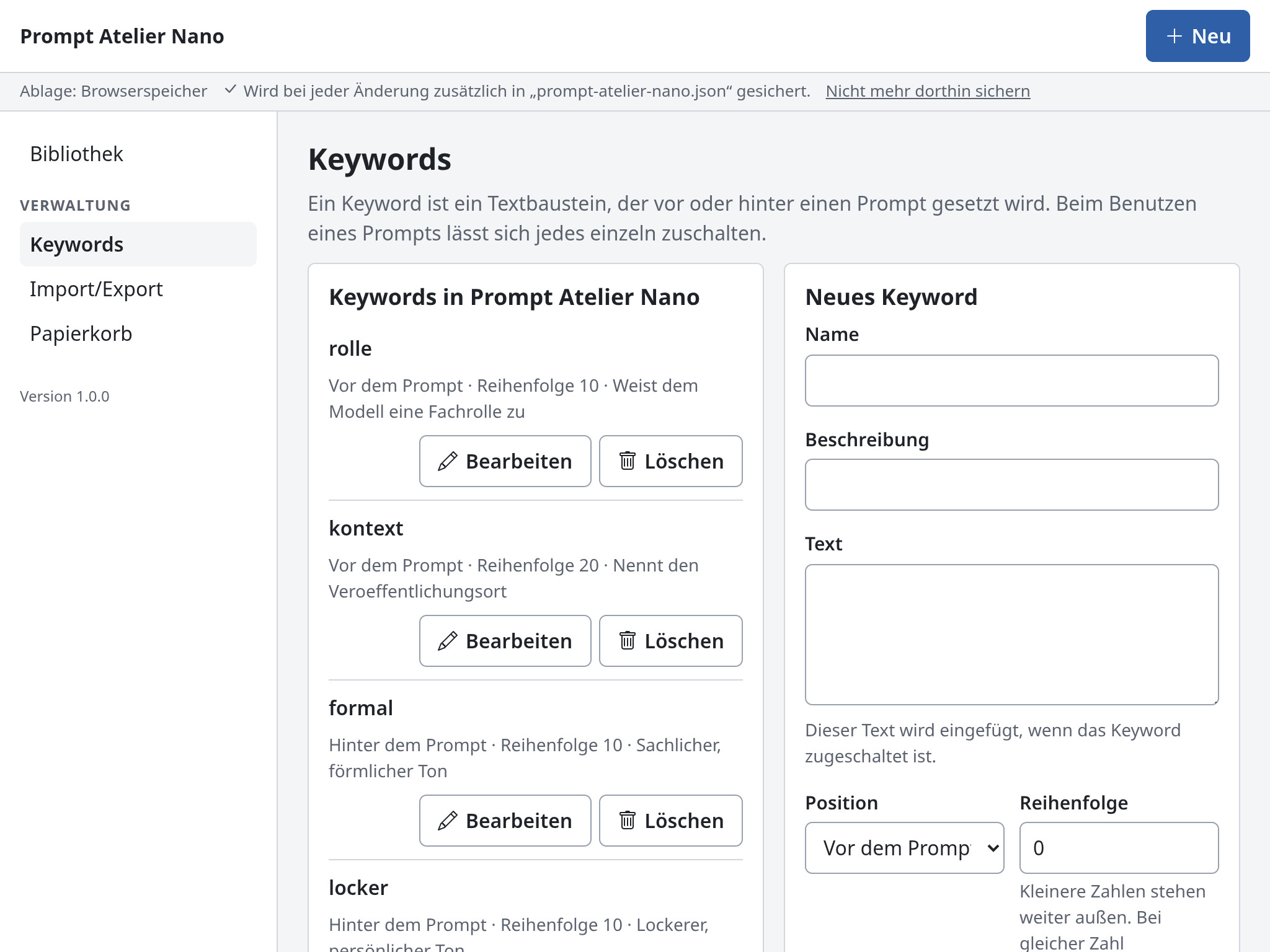Click the plus icon on Neu button

pyautogui.click(x=1174, y=36)
